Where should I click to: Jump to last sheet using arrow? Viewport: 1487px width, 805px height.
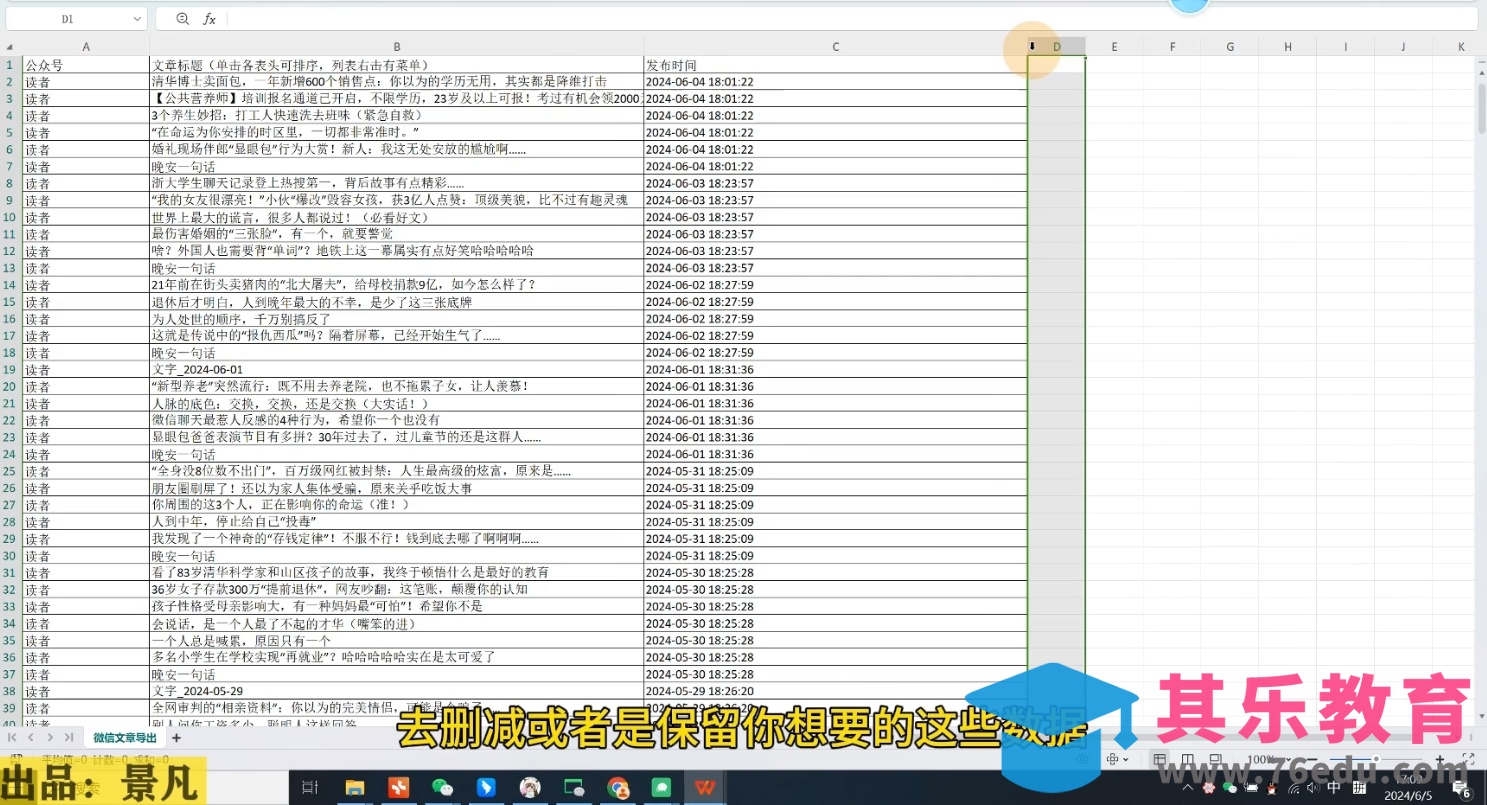pos(68,738)
